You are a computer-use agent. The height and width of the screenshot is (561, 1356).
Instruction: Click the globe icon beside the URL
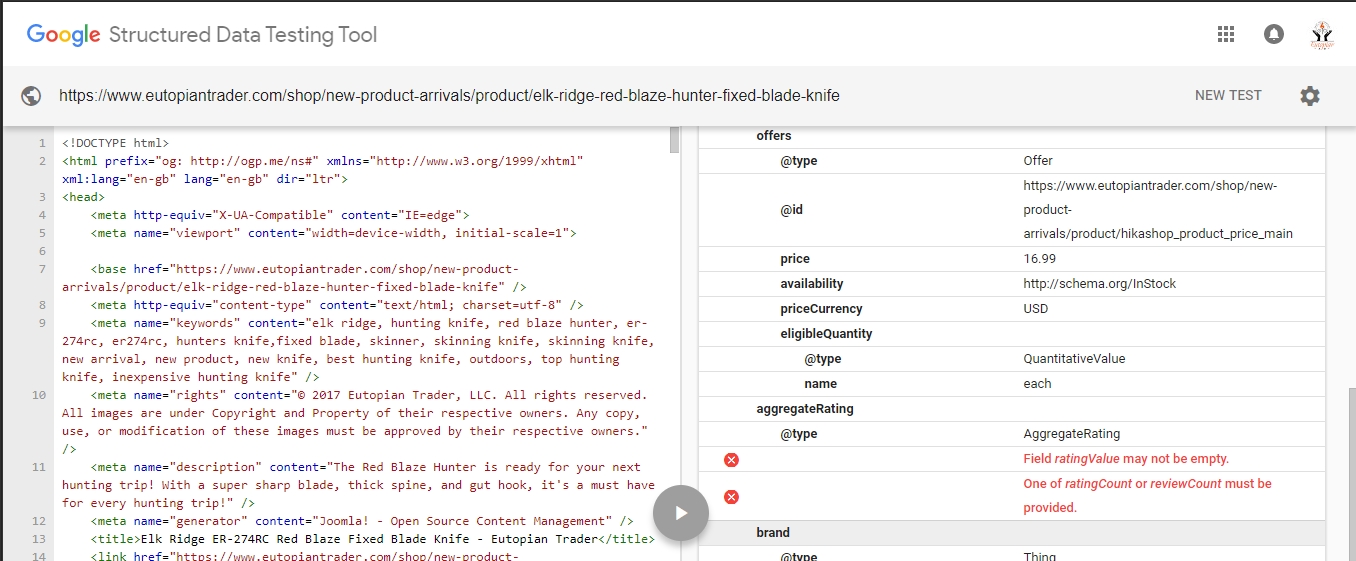(x=31, y=96)
